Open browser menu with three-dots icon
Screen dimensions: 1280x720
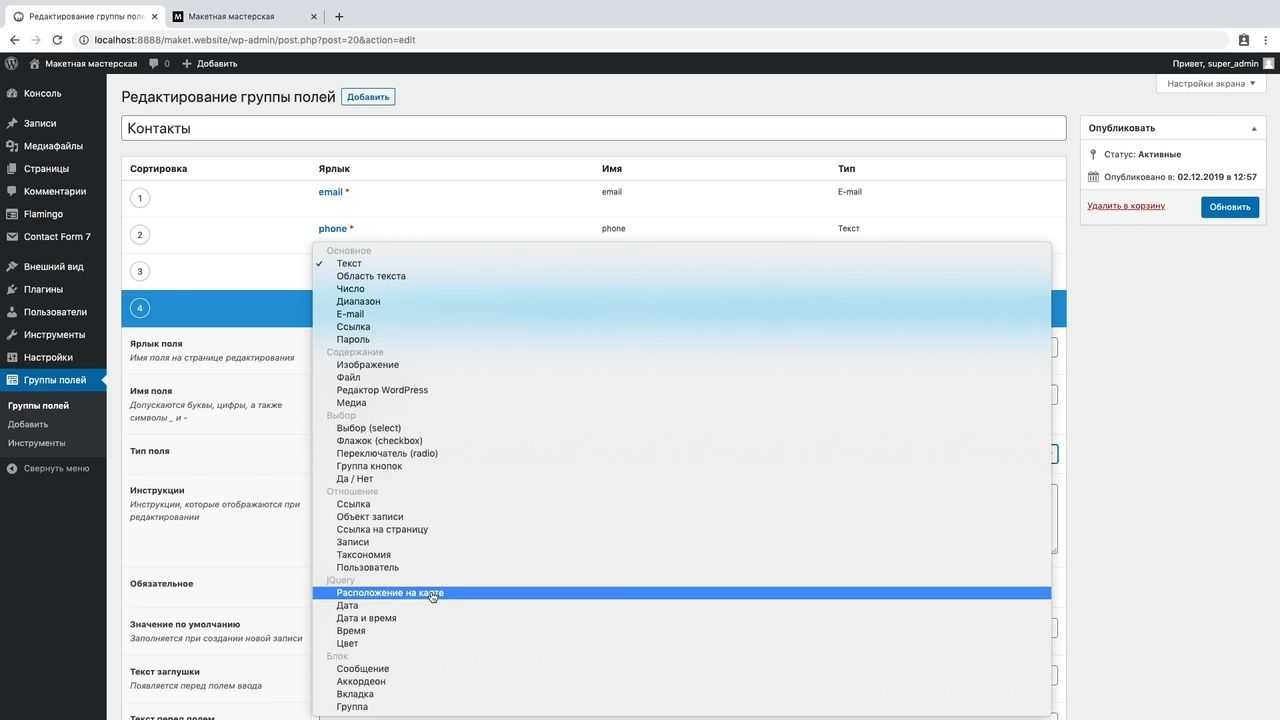tap(1266, 40)
